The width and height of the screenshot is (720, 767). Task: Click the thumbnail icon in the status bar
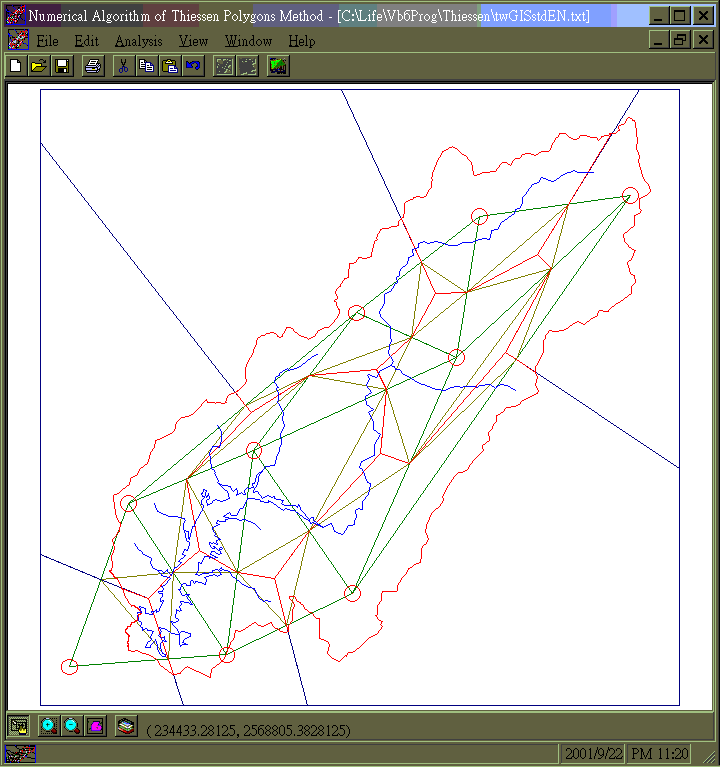click(20, 754)
